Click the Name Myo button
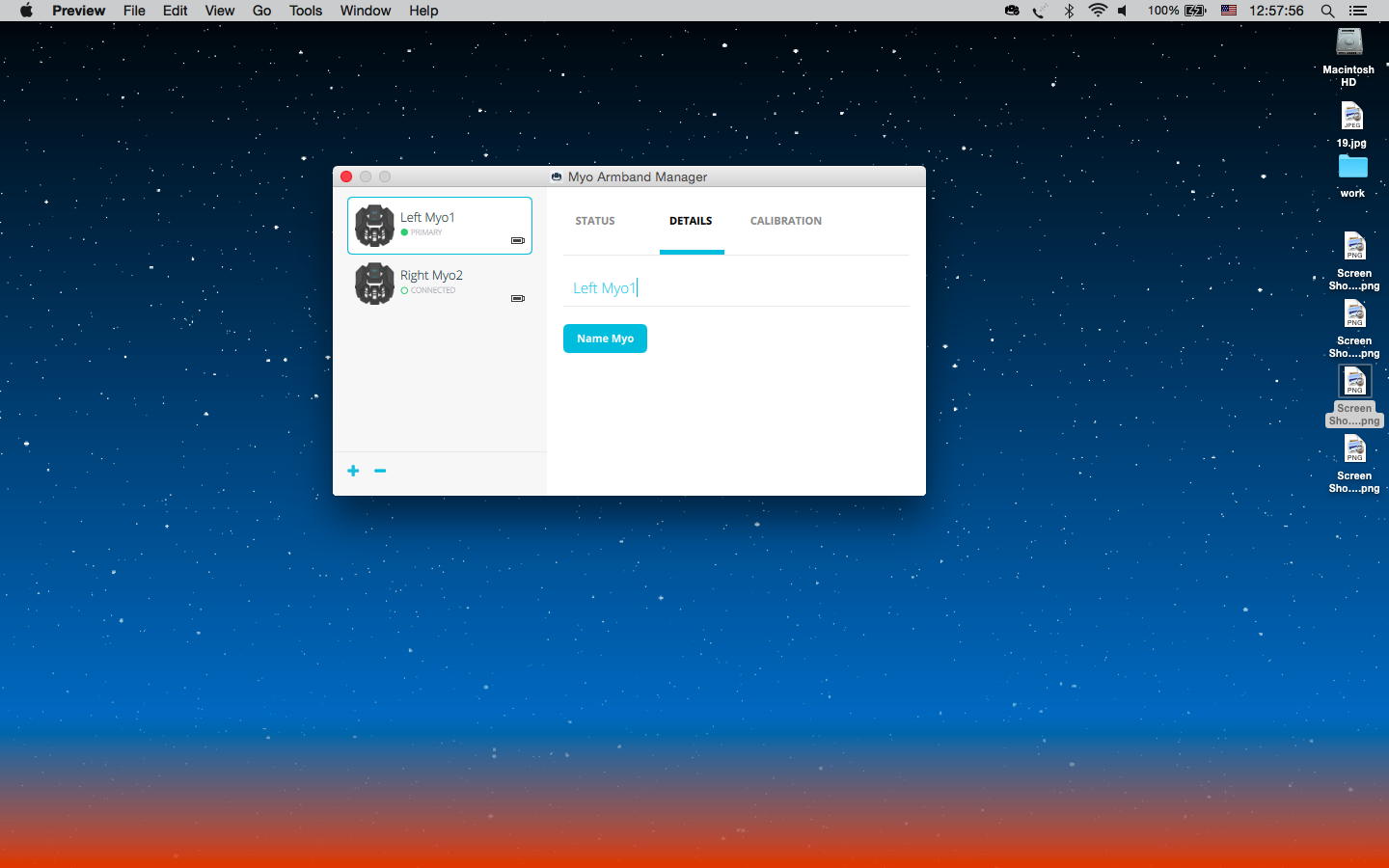The width and height of the screenshot is (1389, 868). coord(605,339)
